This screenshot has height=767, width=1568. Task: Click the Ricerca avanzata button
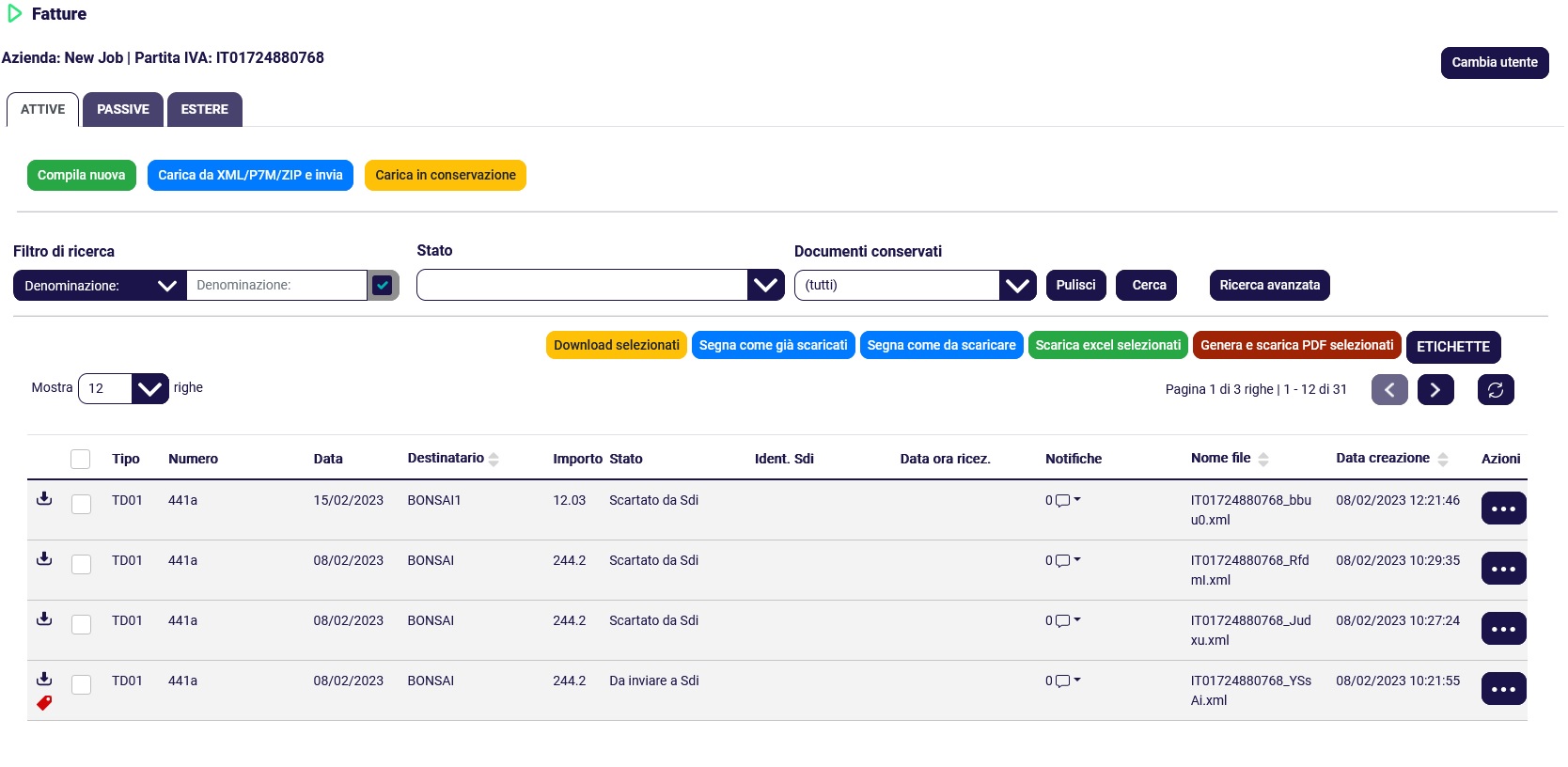point(1269,285)
